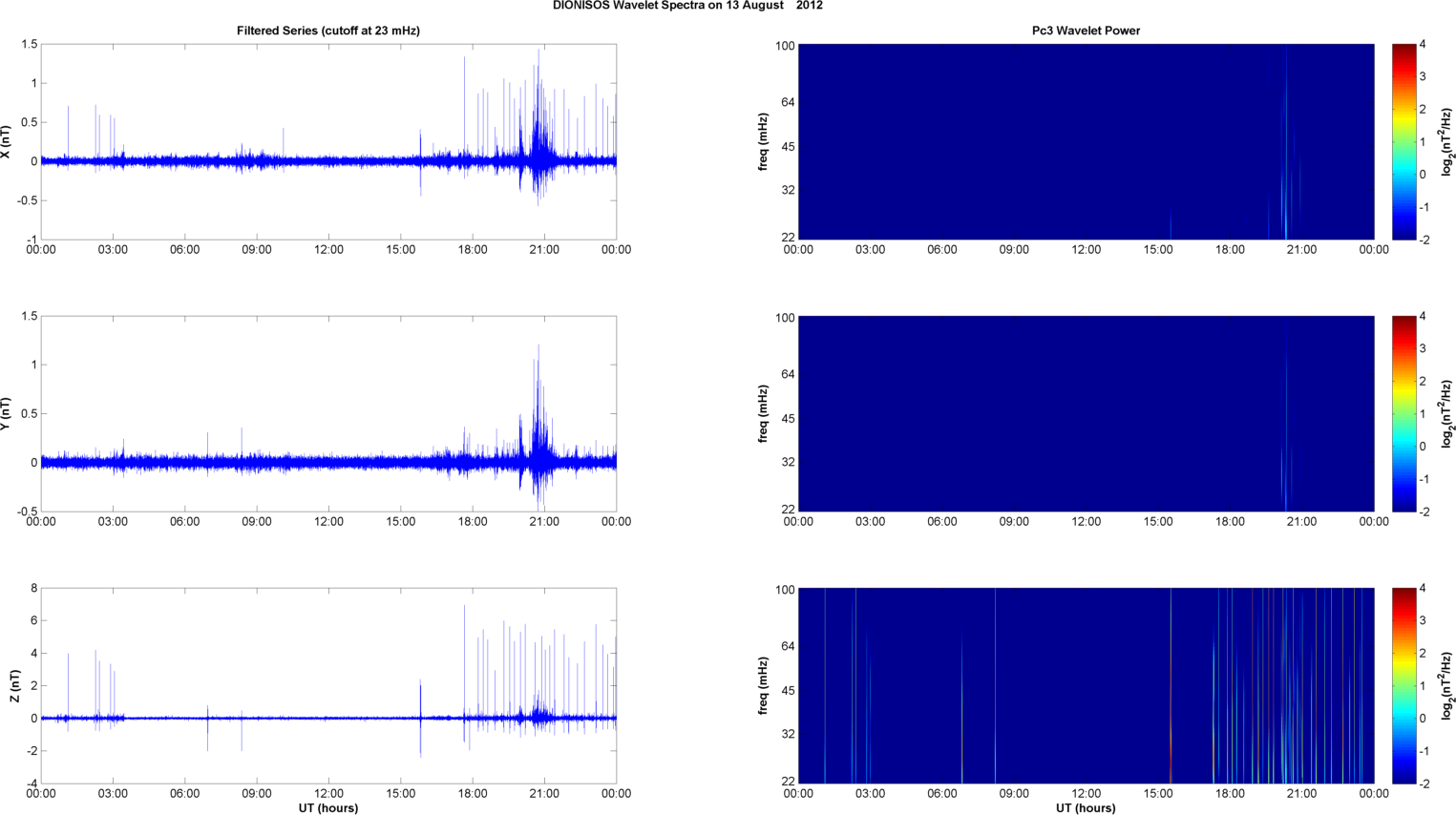The width and height of the screenshot is (1456, 815).
Task: Click the Z component wavelet power spectrogram
Action: point(1086,685)
